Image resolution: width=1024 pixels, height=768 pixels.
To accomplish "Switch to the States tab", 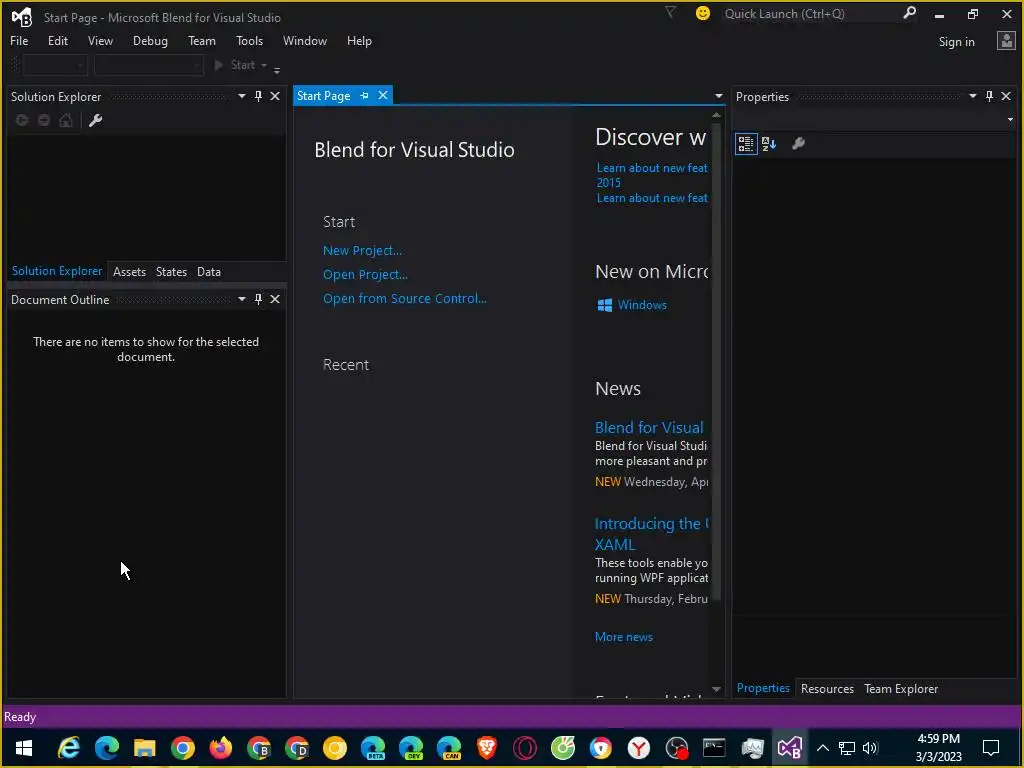I will [171, 272].
